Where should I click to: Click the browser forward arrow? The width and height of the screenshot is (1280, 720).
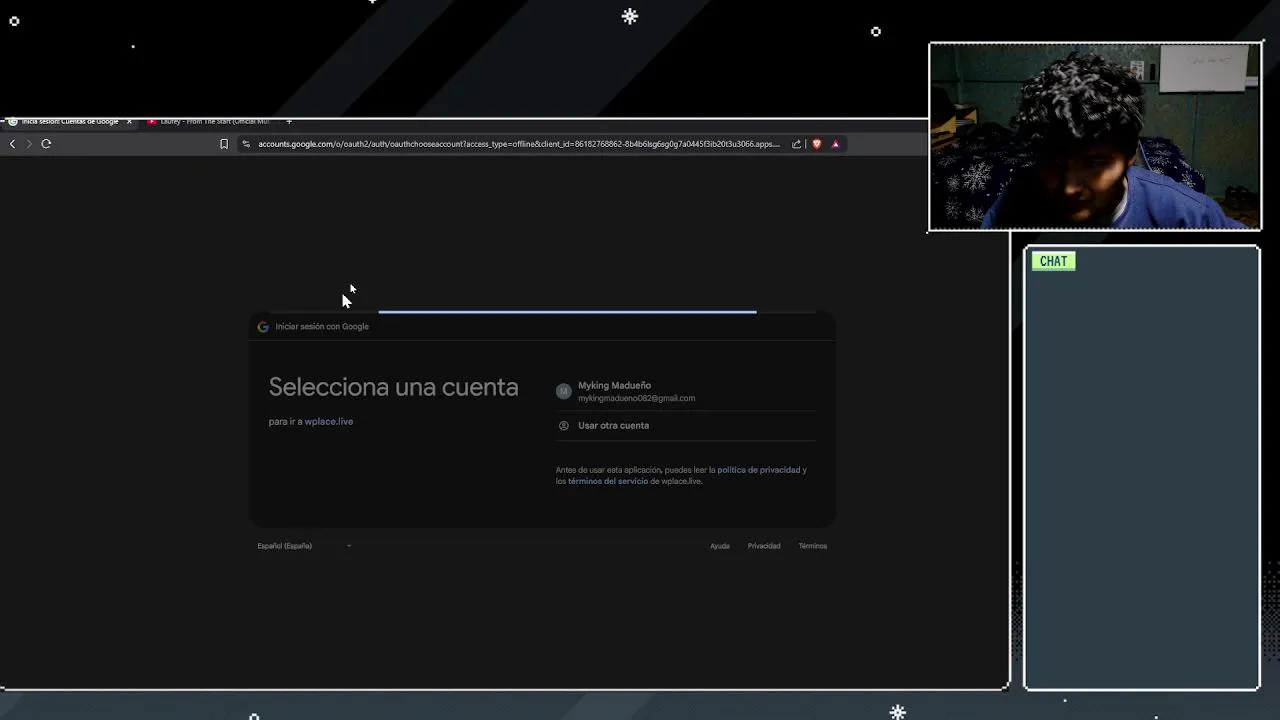(x=29, y=144)
